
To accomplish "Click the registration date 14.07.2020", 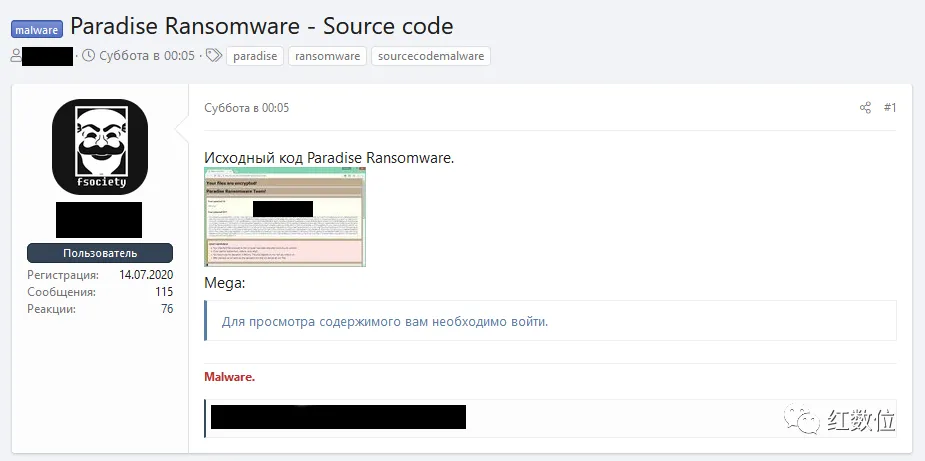I will click(146, 275).
